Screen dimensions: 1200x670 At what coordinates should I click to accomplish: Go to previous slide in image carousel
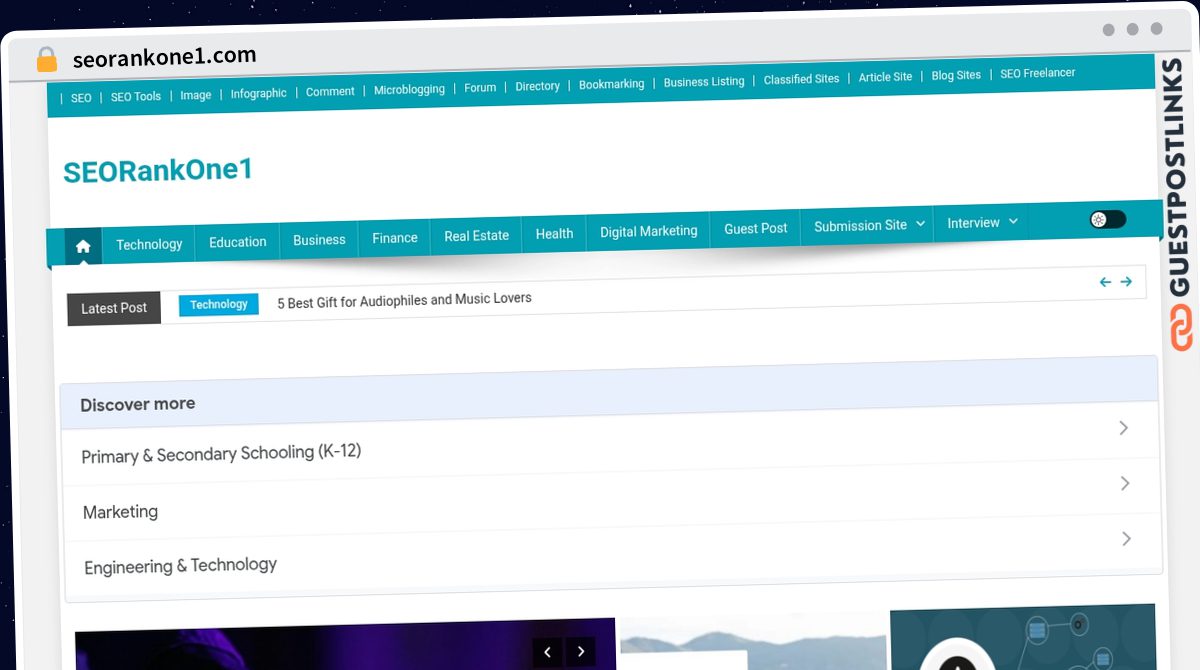click(x=547, y=653)
